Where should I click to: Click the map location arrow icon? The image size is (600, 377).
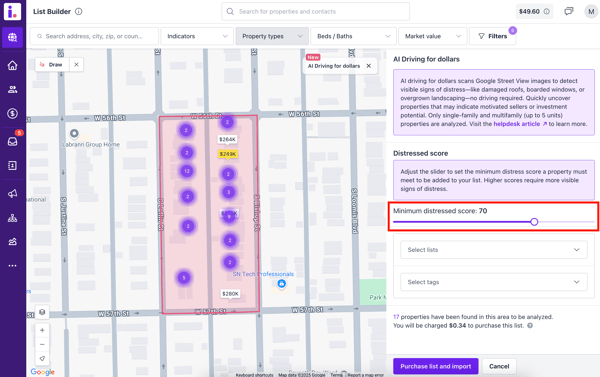[42, 359]
